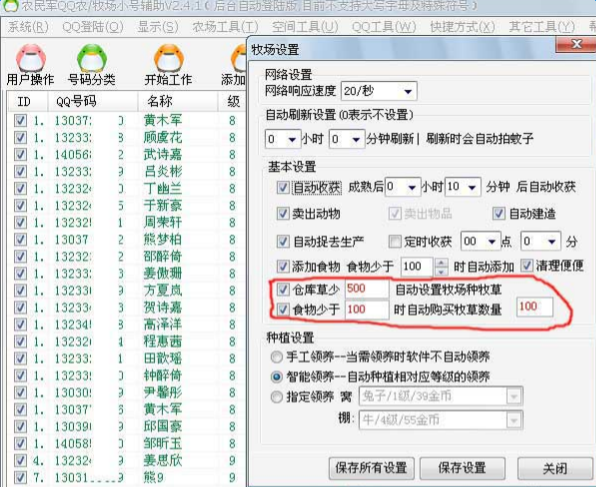Select 指定领养 radio option
Viewport: 596px width, 487px height.
pos(276,397)
